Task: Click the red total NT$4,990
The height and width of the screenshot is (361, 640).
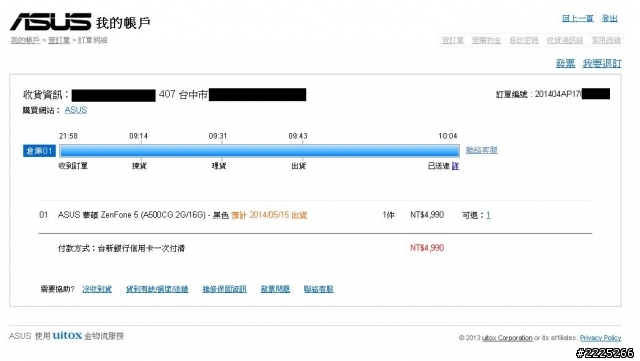Action: (427, 248)
